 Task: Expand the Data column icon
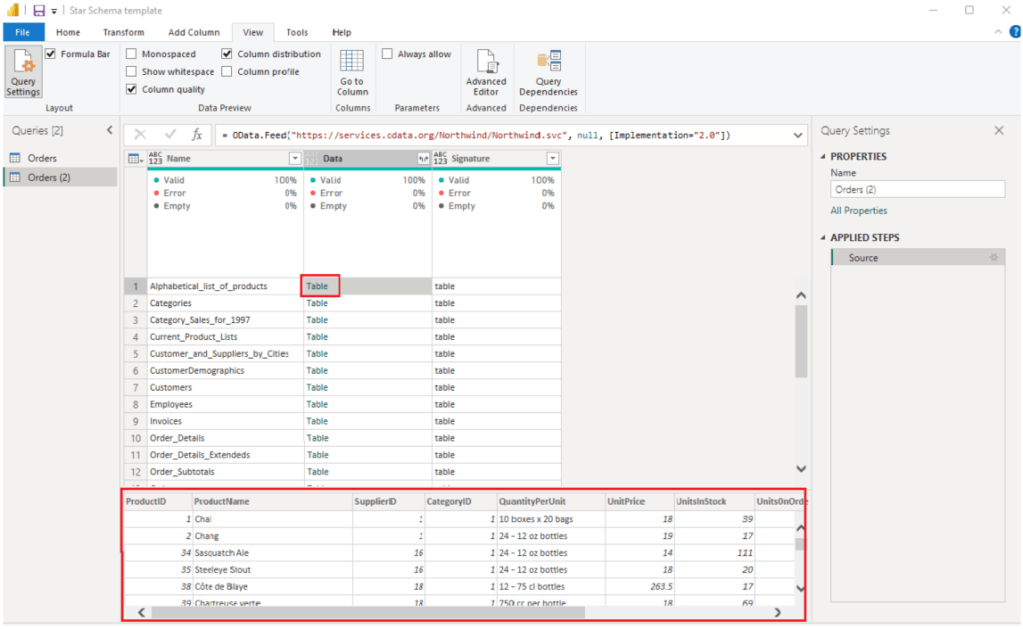click(423, 159)
